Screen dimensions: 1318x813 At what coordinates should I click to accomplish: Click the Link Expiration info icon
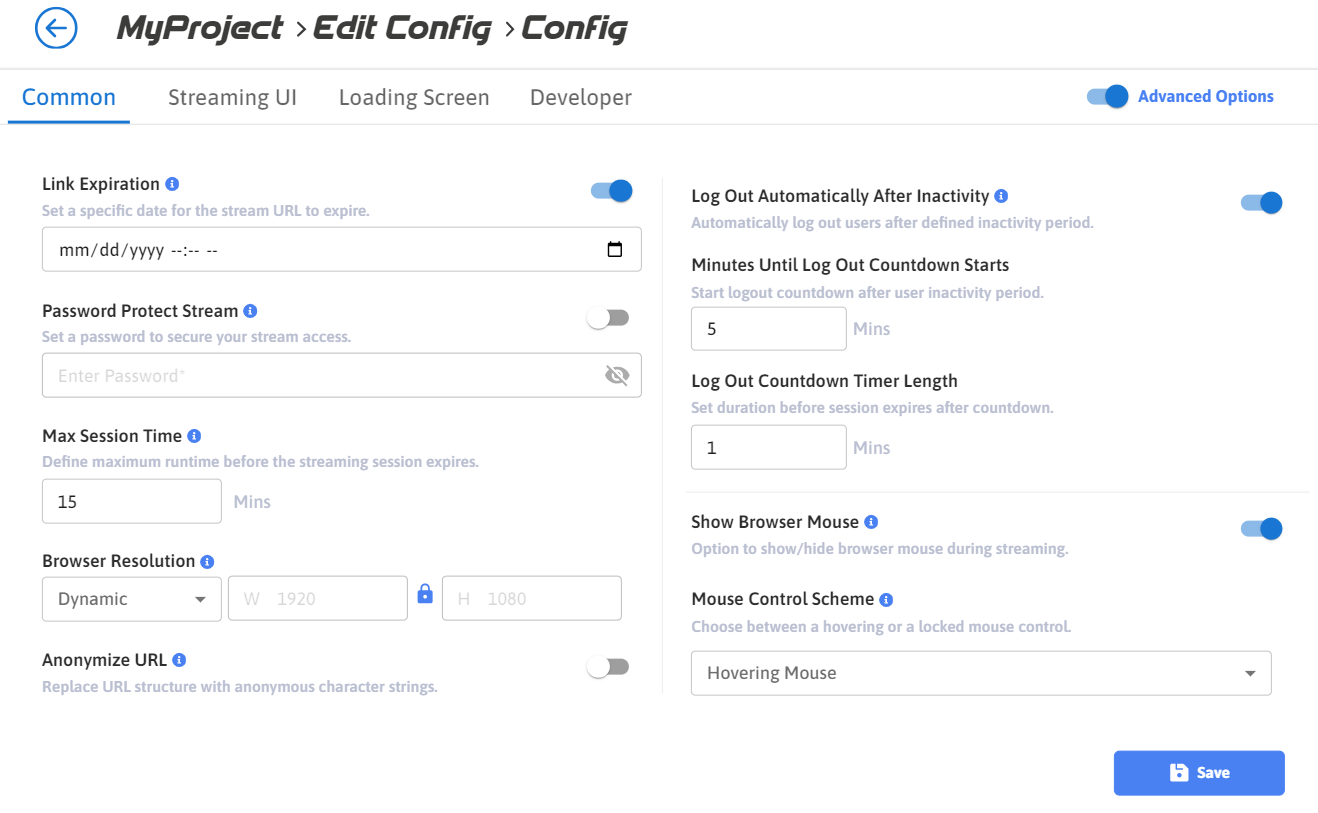pyautogui.click(x=172, y=184)
